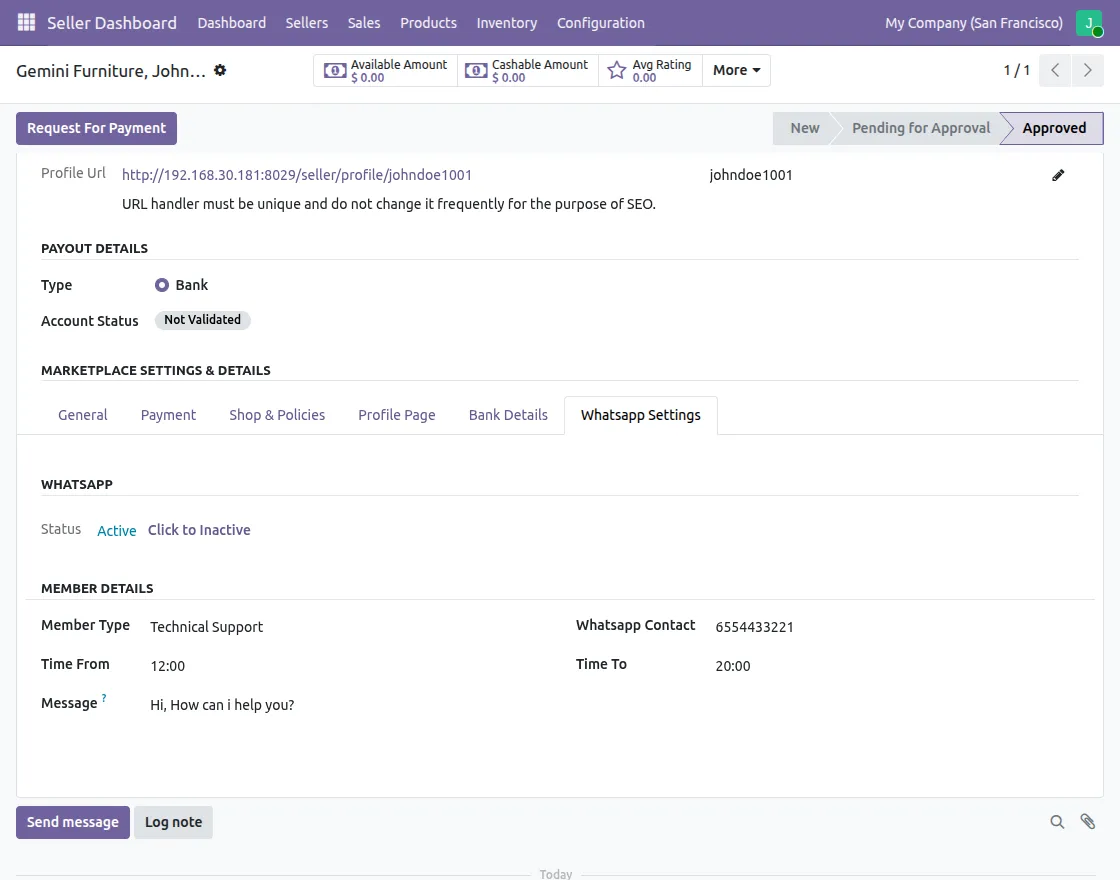Go to the next record arrow

click(x=1087, y=70)
